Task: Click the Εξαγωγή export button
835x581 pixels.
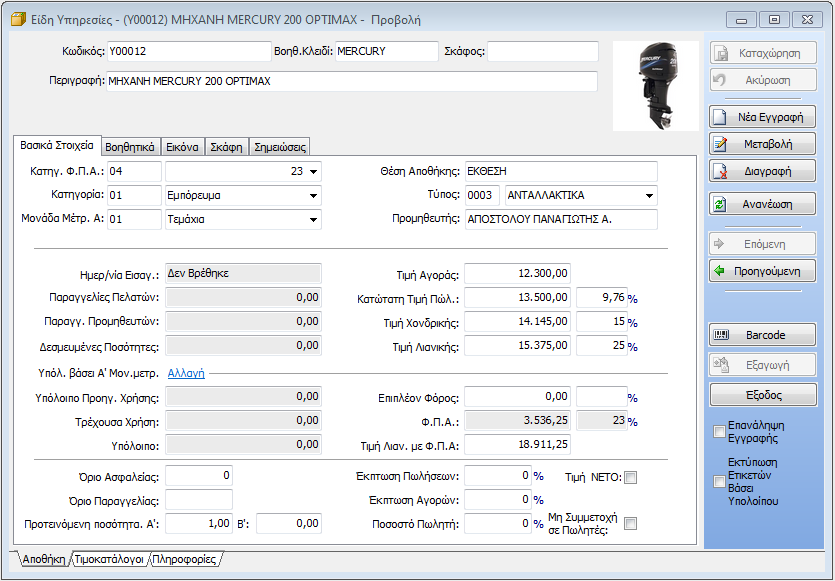Action: [763, 365]
